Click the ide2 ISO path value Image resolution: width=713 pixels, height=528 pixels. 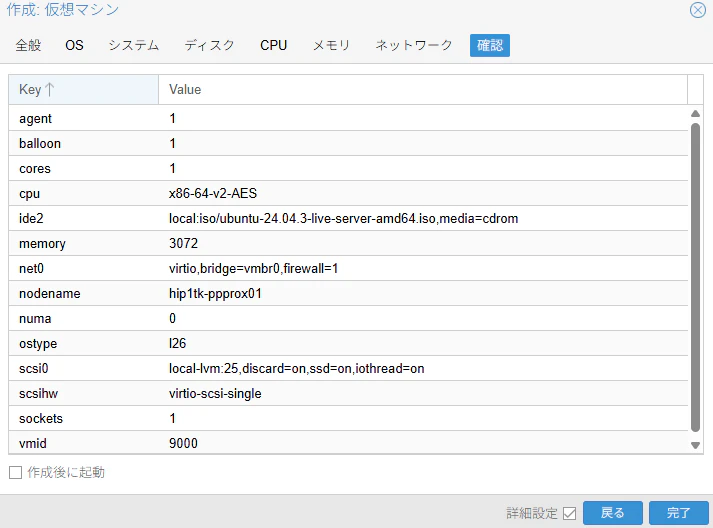pyautogui.click(x=343, y=218)
